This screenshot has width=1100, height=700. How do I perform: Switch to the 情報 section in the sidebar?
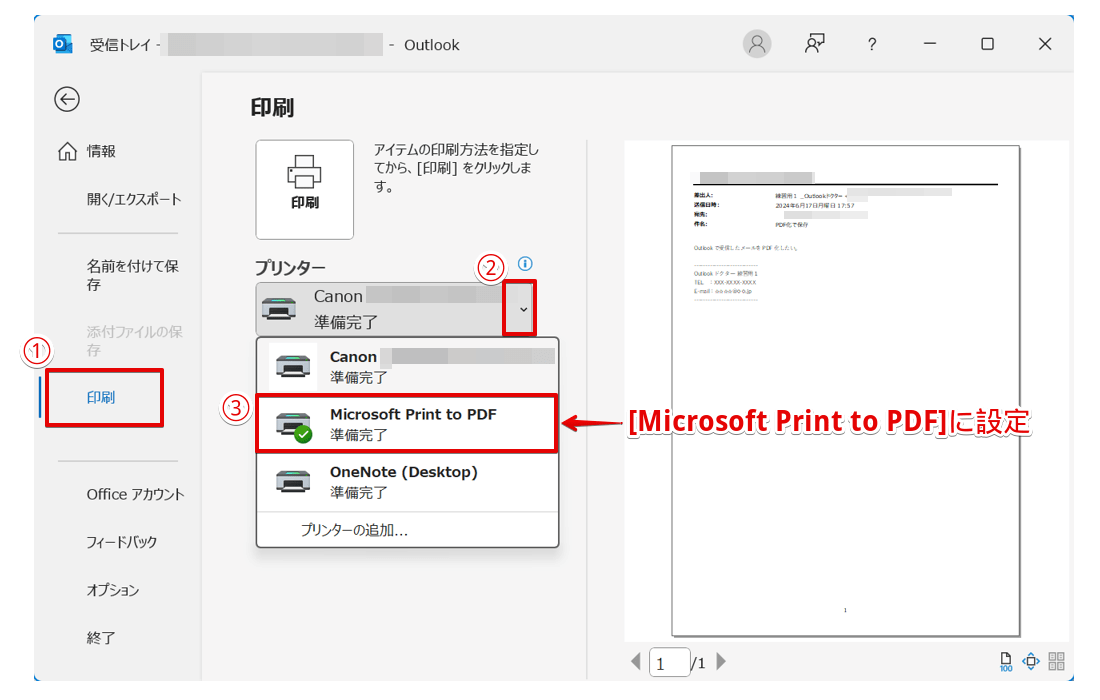coord(100,151)
